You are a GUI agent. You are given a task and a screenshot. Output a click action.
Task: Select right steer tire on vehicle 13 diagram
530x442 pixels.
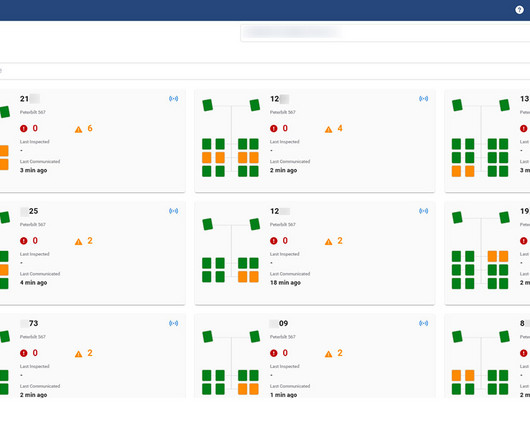[x=505, y=105]
